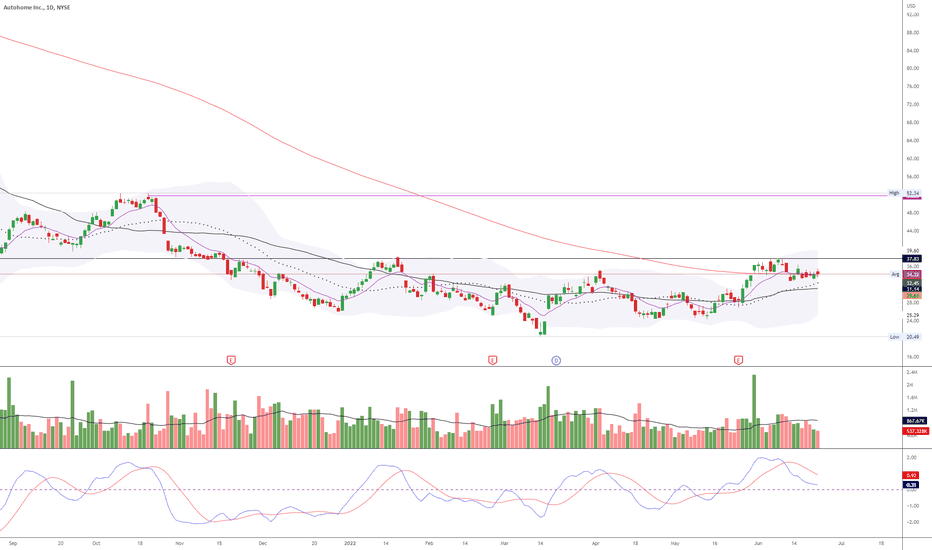932x550 pixels.
Task: Select the High 52.34 price label
Action: [x=904, y=193]
